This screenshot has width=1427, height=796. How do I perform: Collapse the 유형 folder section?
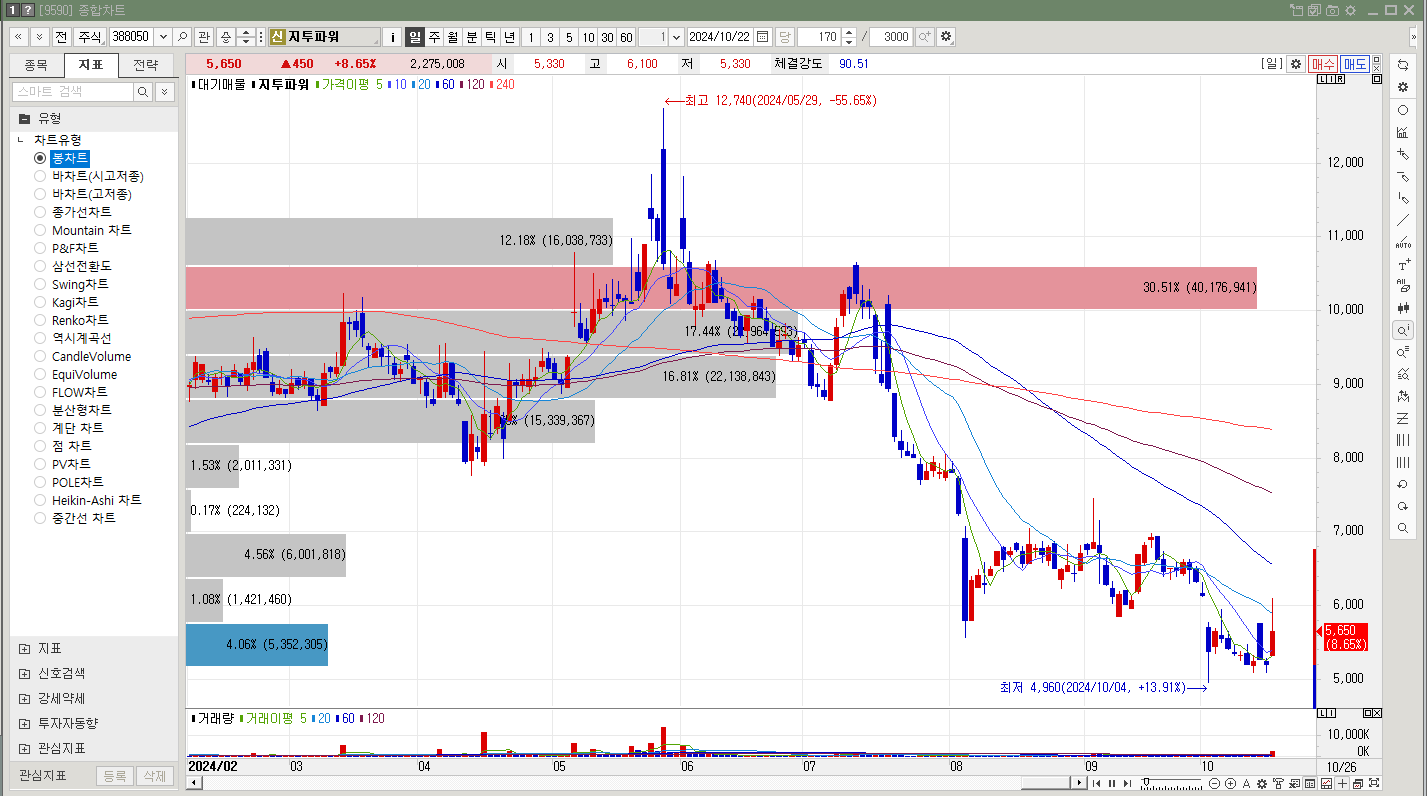click(24, 118)
